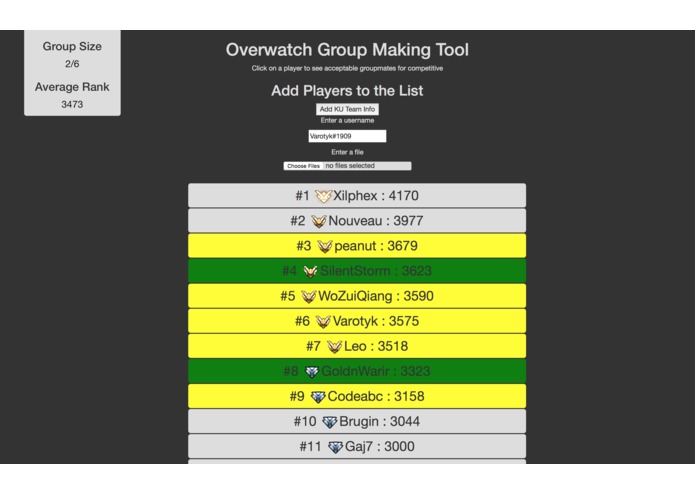The width and height of the screenshot is (695, 494).
Task: Click the acceptable groupmates instruction text
Action: click(347, 68)
